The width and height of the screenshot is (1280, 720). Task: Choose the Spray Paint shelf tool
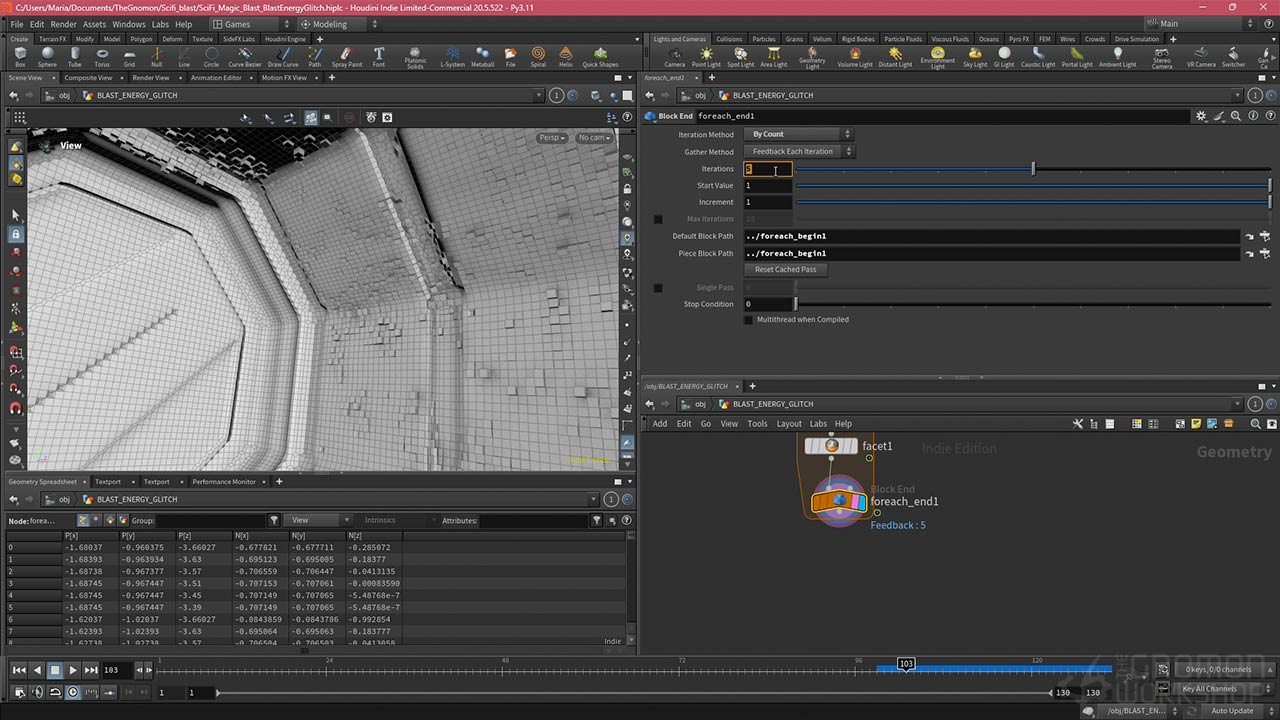coord(347,56)
